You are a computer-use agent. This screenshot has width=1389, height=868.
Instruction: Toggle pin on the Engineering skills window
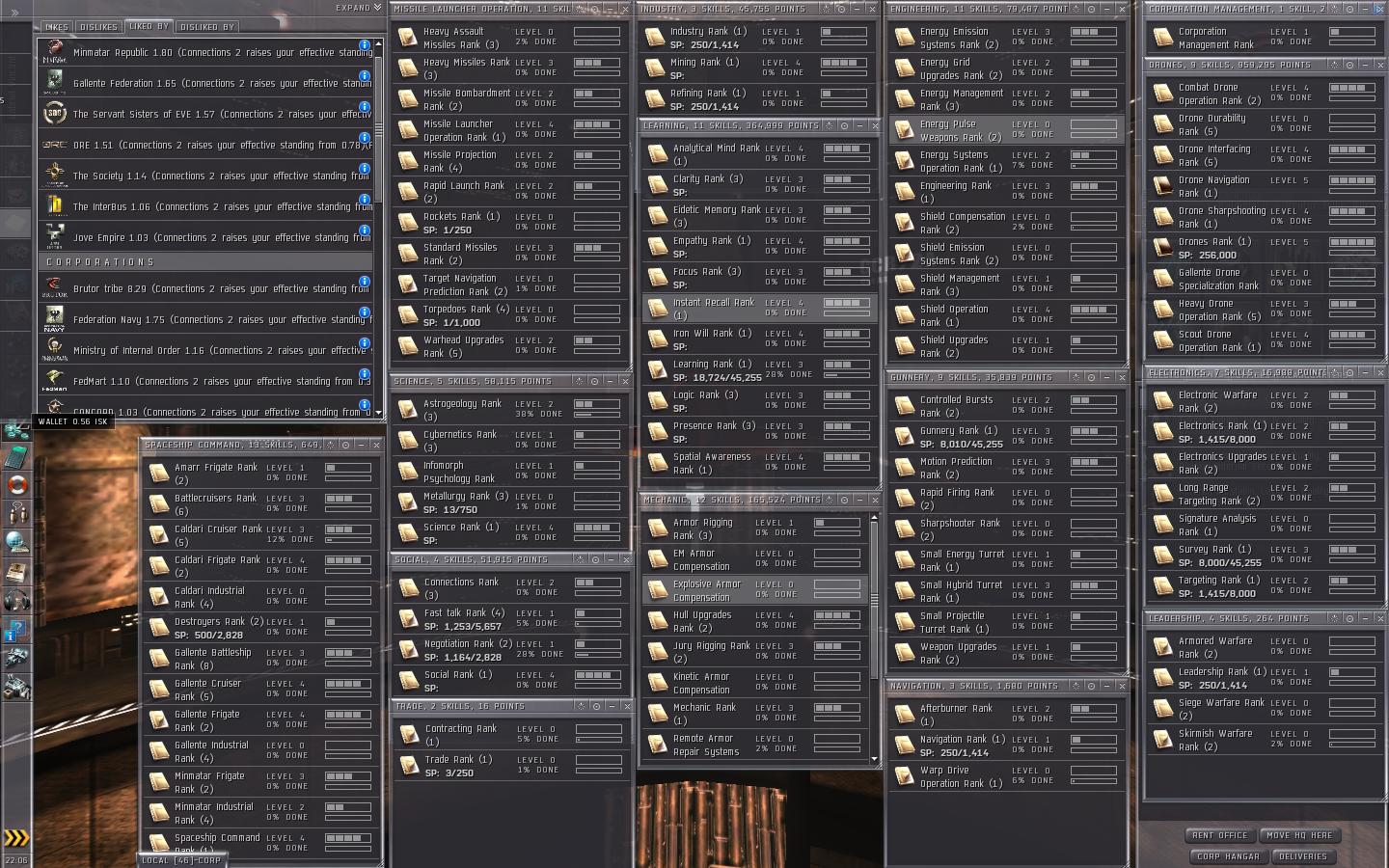[1090, 9]
